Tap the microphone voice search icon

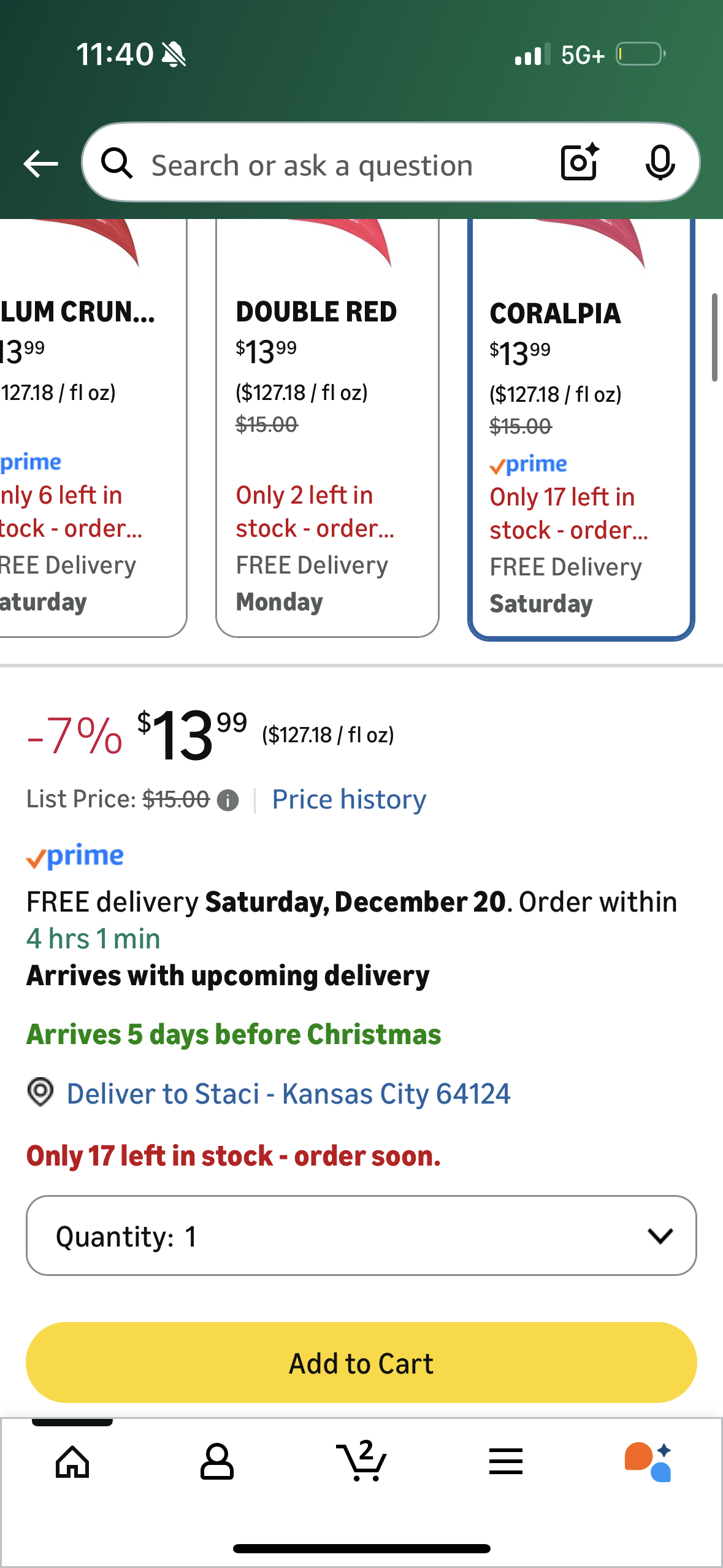pyautogui.click(x=660, y=163)
